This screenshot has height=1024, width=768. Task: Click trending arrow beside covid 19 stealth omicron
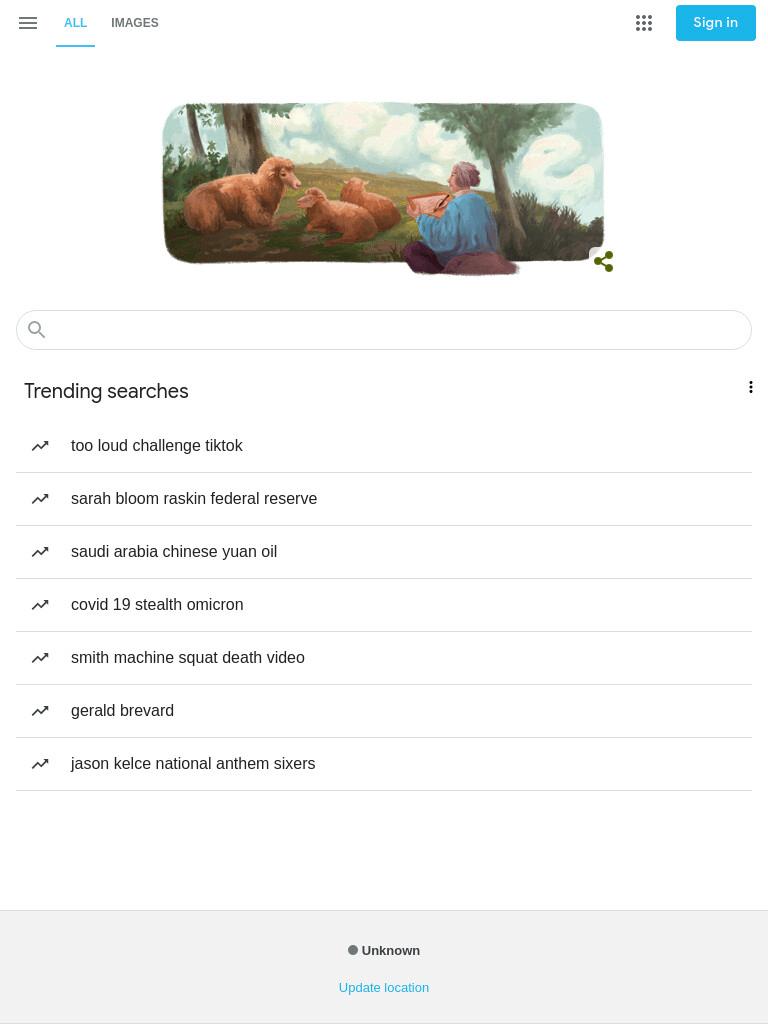coord(40,605)
